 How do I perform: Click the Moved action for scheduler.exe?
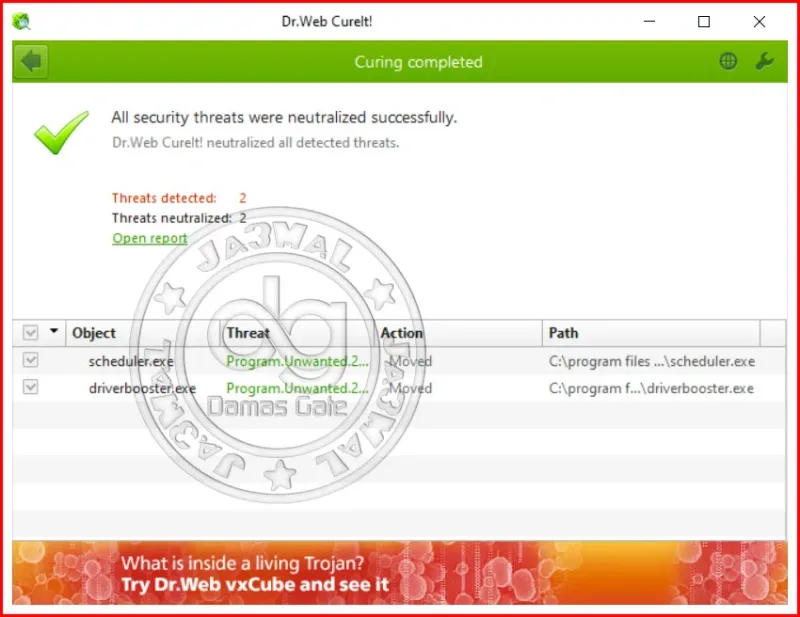point(411,361)
